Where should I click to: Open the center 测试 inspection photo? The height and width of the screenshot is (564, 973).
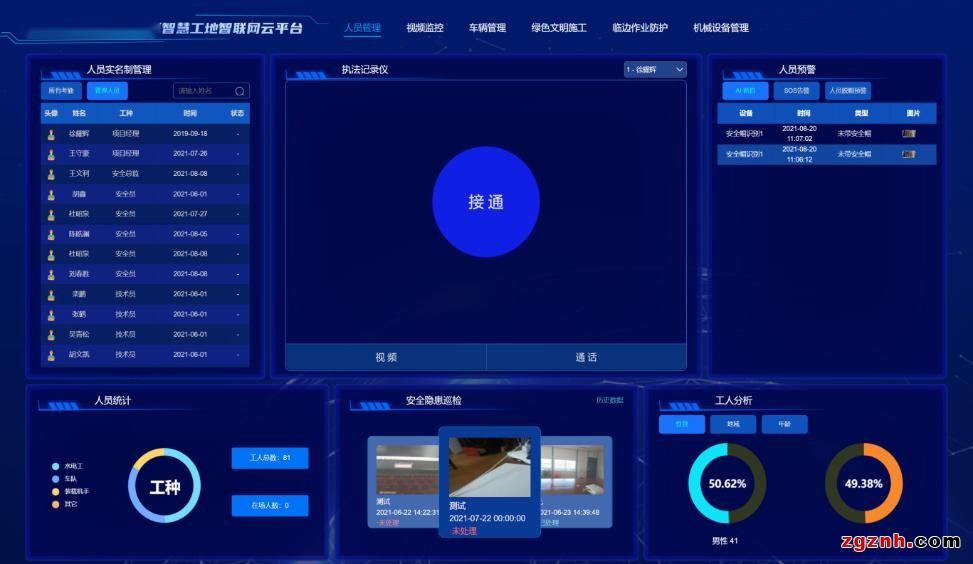point(489,467)
